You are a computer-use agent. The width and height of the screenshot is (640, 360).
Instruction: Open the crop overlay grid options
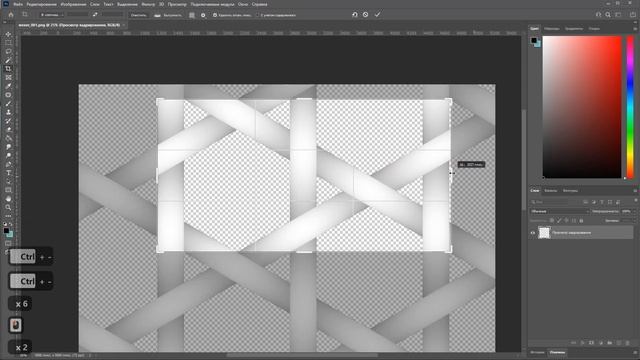tap(192, 15)
